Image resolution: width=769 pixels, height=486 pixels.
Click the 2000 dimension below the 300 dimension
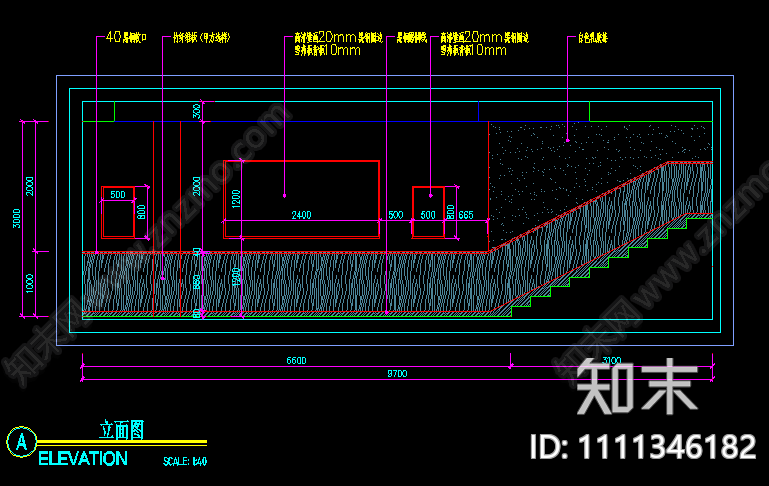[197, 186]
